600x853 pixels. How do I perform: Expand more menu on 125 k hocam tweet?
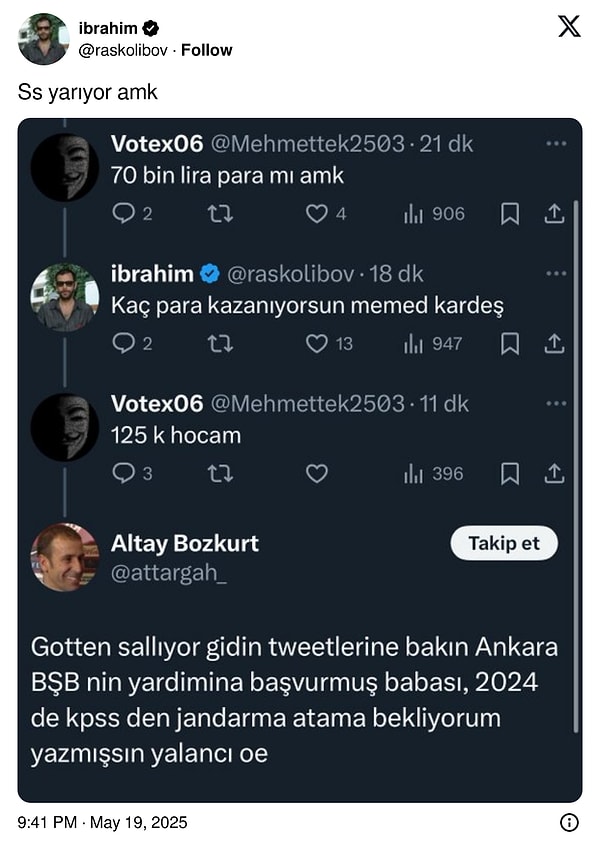tap(556, 404)
